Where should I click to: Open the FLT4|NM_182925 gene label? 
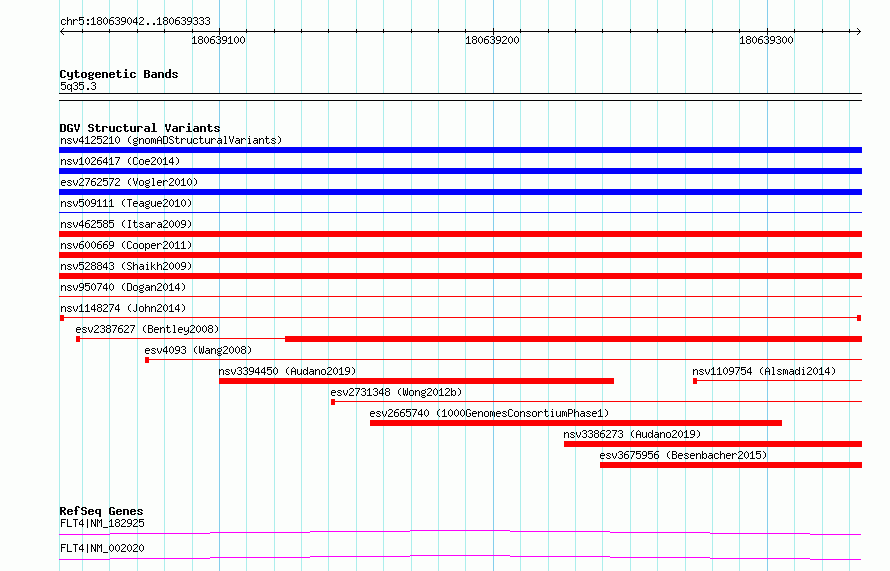102,523
